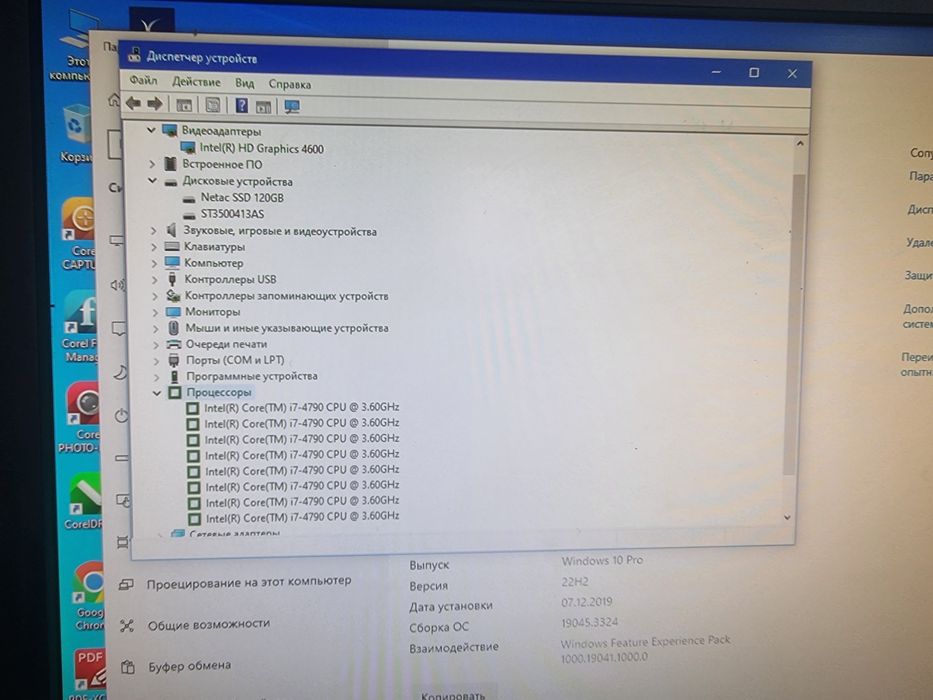
Task: Collapse the Дисковые устройства category chevron
Action: pos(152,180)
